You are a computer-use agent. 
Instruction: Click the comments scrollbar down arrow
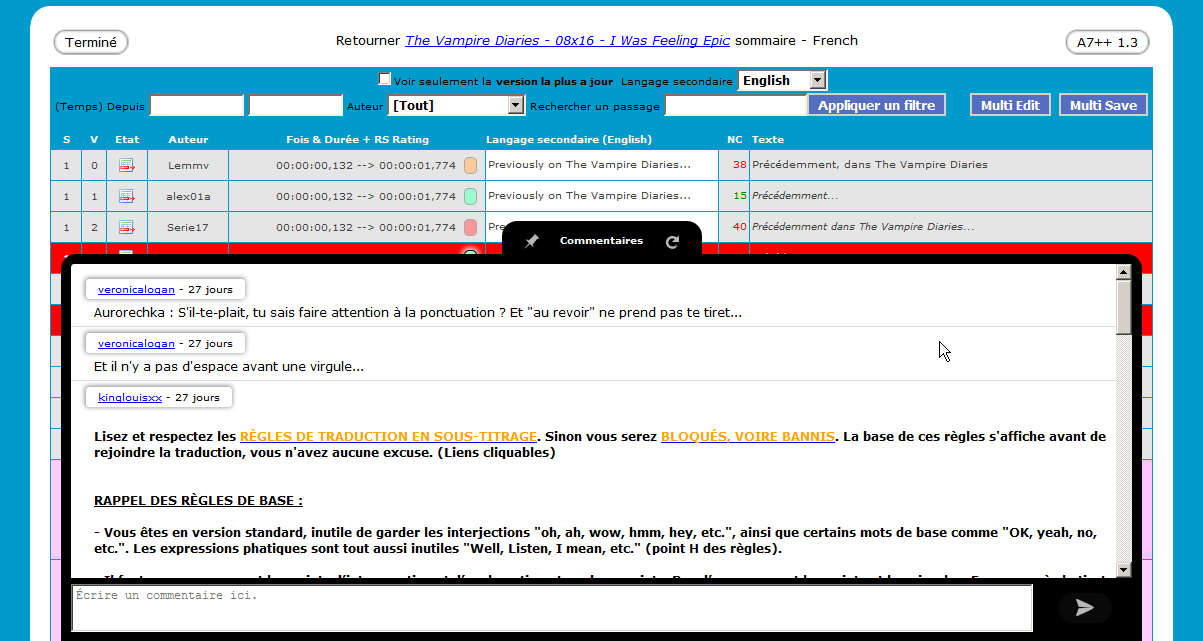[1124, 570]
